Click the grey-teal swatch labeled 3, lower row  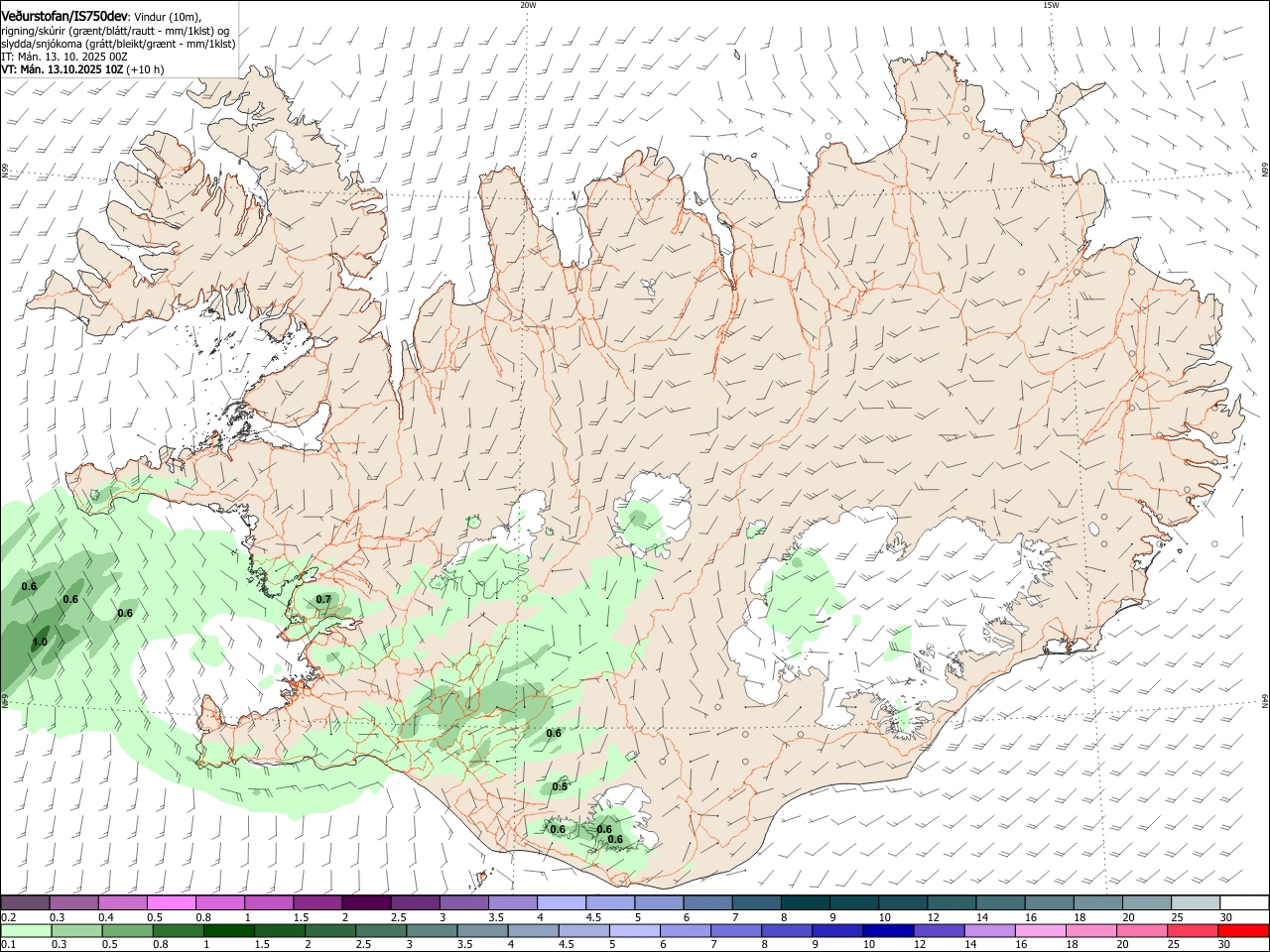pos(432,931)
